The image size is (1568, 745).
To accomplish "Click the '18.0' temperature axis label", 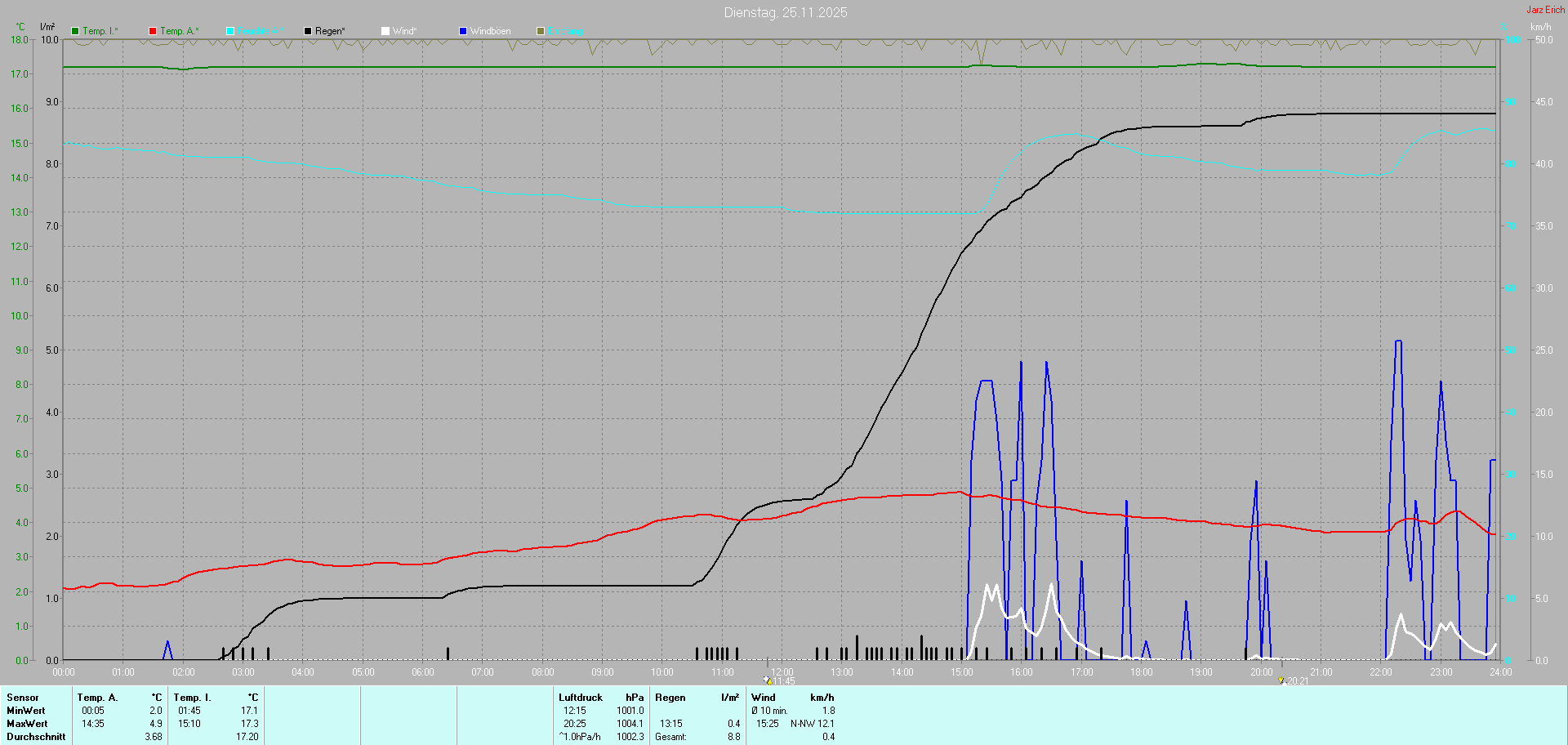I will click(20, 40).
